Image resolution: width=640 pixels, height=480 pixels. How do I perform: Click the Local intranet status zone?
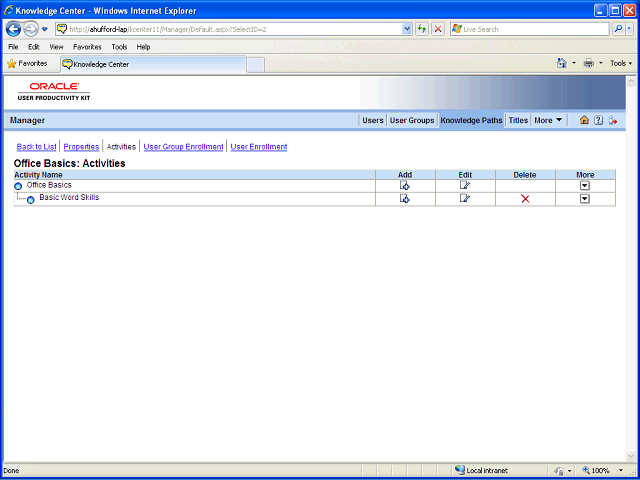click(482, 471)
